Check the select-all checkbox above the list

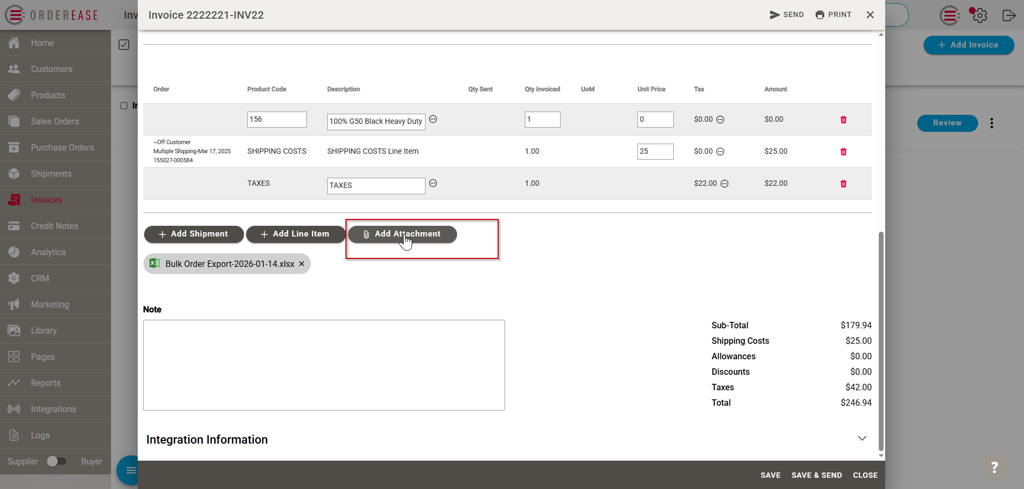pyautogui.click(x=124, y=45)
